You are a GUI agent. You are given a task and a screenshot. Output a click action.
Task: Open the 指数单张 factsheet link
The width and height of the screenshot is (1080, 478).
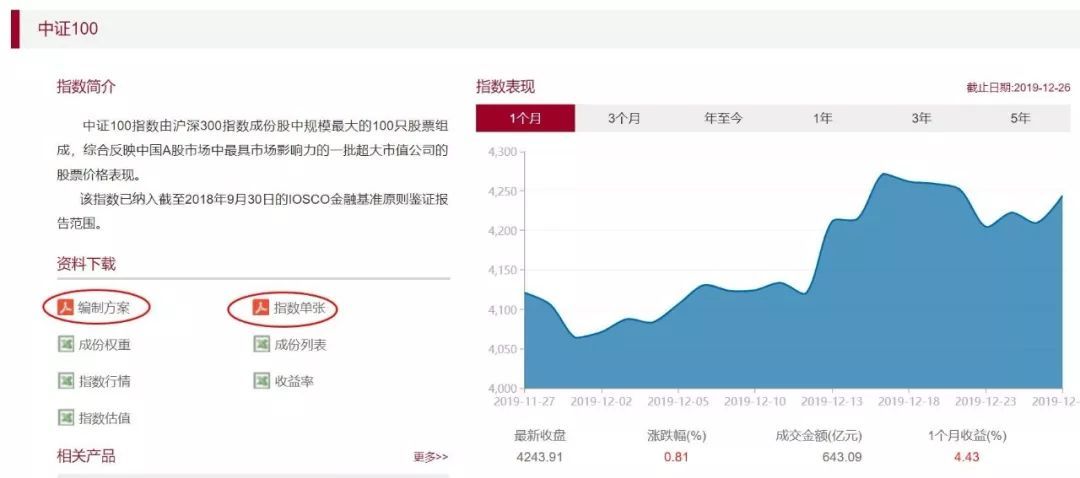(x=300, y=308)
